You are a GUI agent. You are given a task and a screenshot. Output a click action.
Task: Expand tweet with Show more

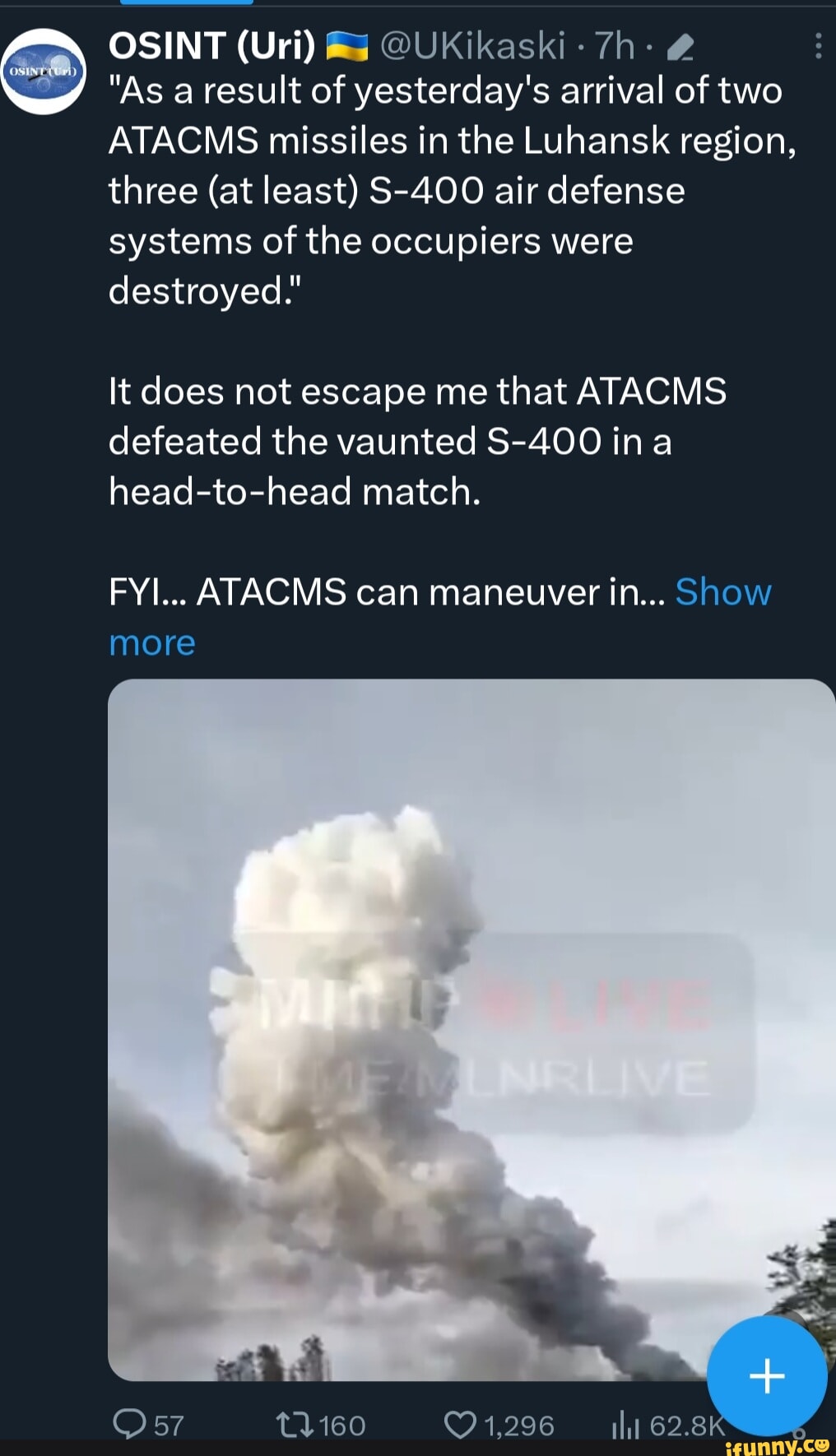pyautogui.click(x=439, y=617)
